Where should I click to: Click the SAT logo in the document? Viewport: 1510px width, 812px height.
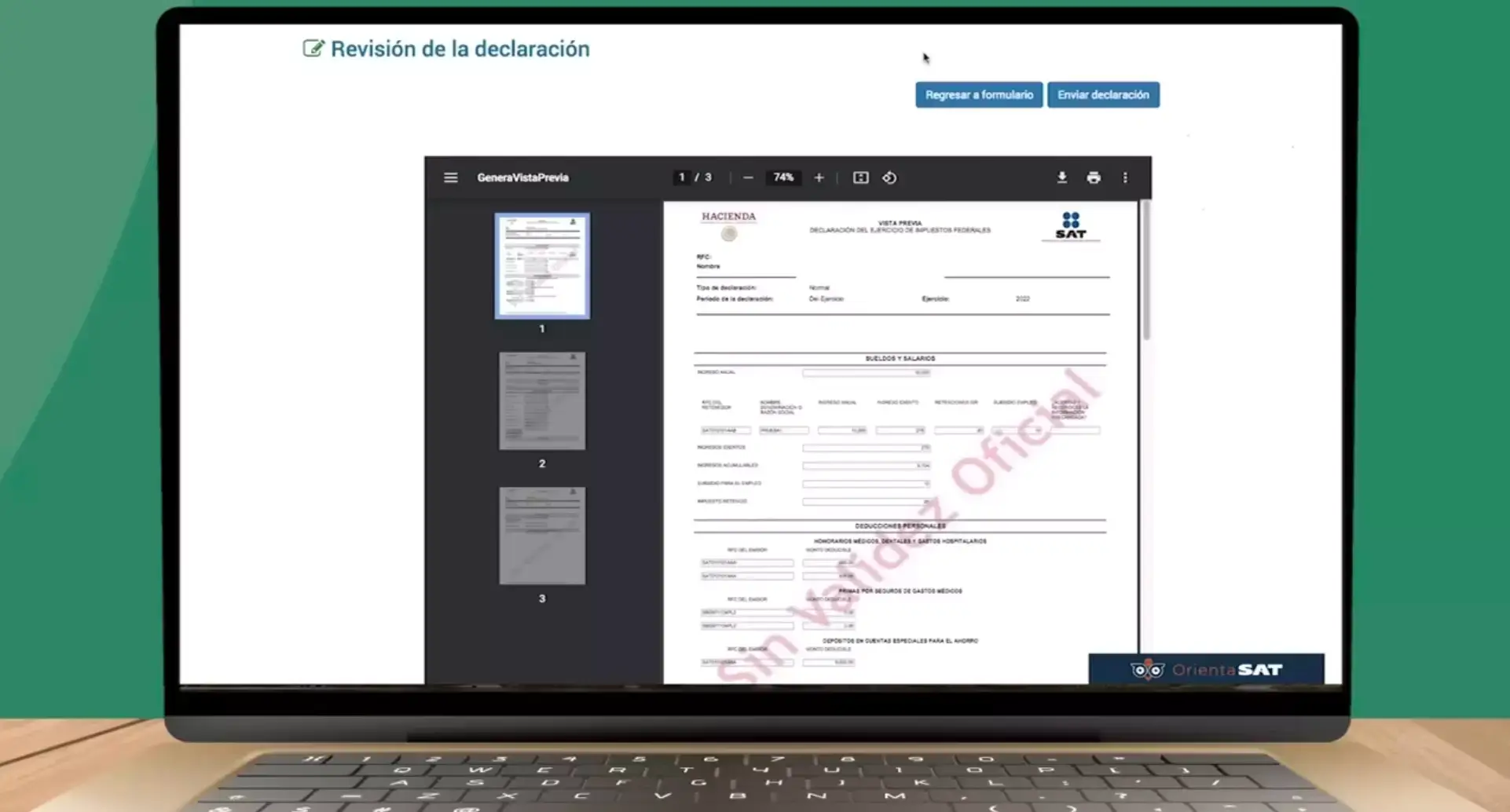click(1070, 225)
